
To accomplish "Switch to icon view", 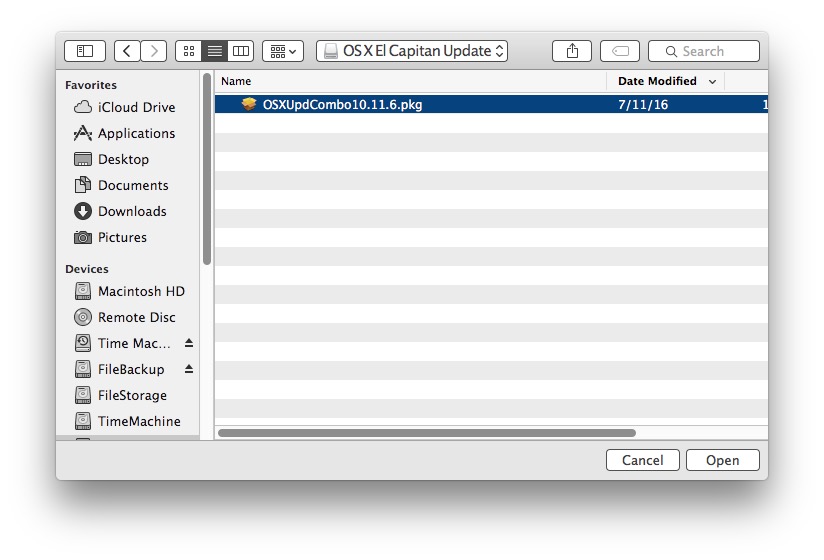I will tap(188, 51).
